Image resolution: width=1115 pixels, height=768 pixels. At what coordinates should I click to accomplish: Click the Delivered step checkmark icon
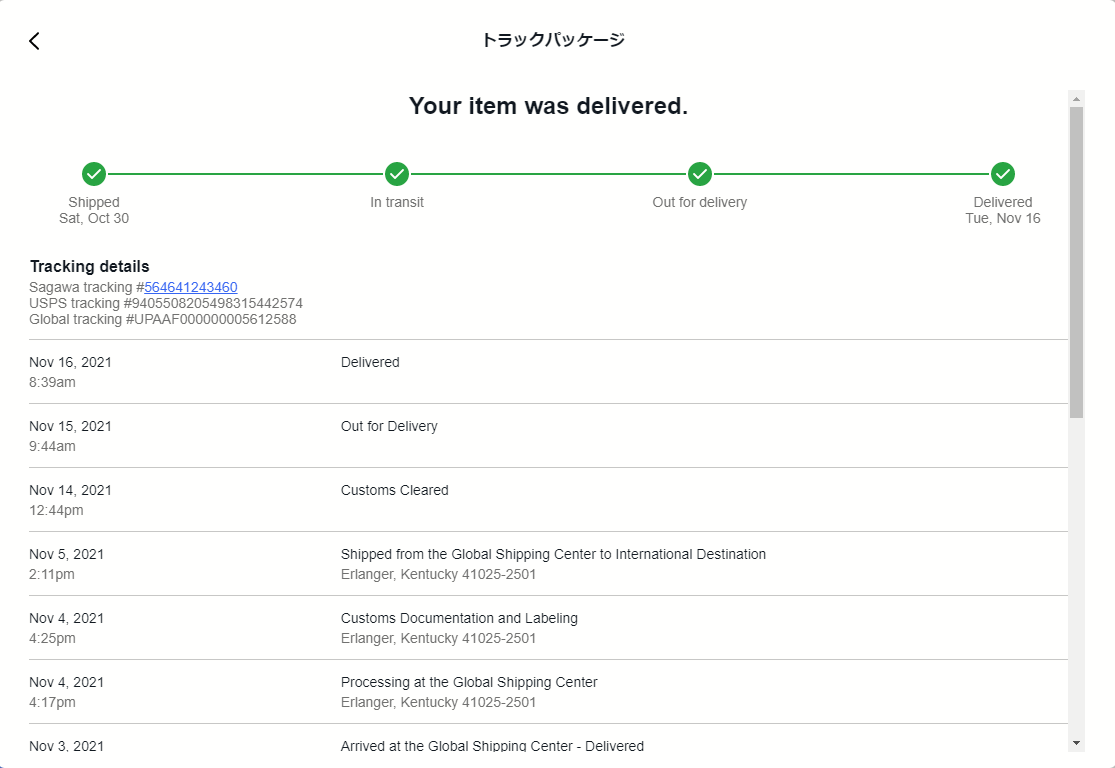pos(1003,174)
